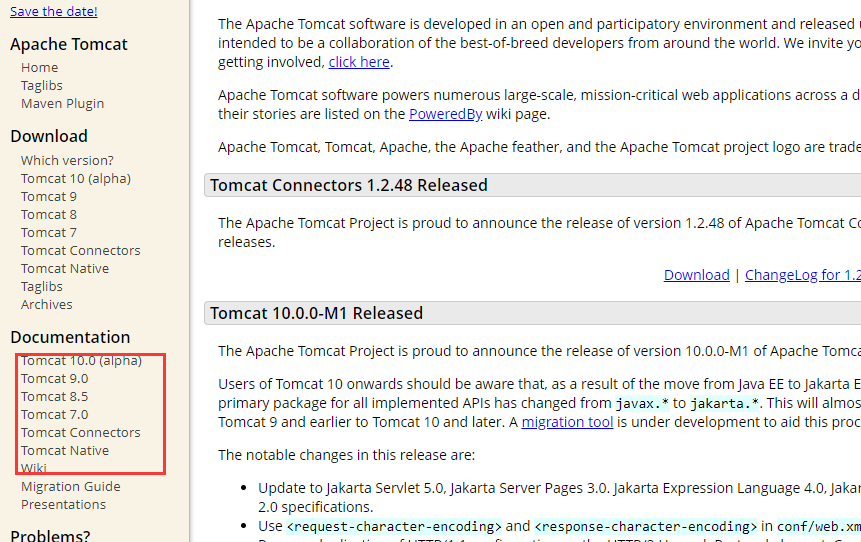Screen dimensions: 861x542
Task: Open Tomcat Native under Documentation
Action: (65, 451)
